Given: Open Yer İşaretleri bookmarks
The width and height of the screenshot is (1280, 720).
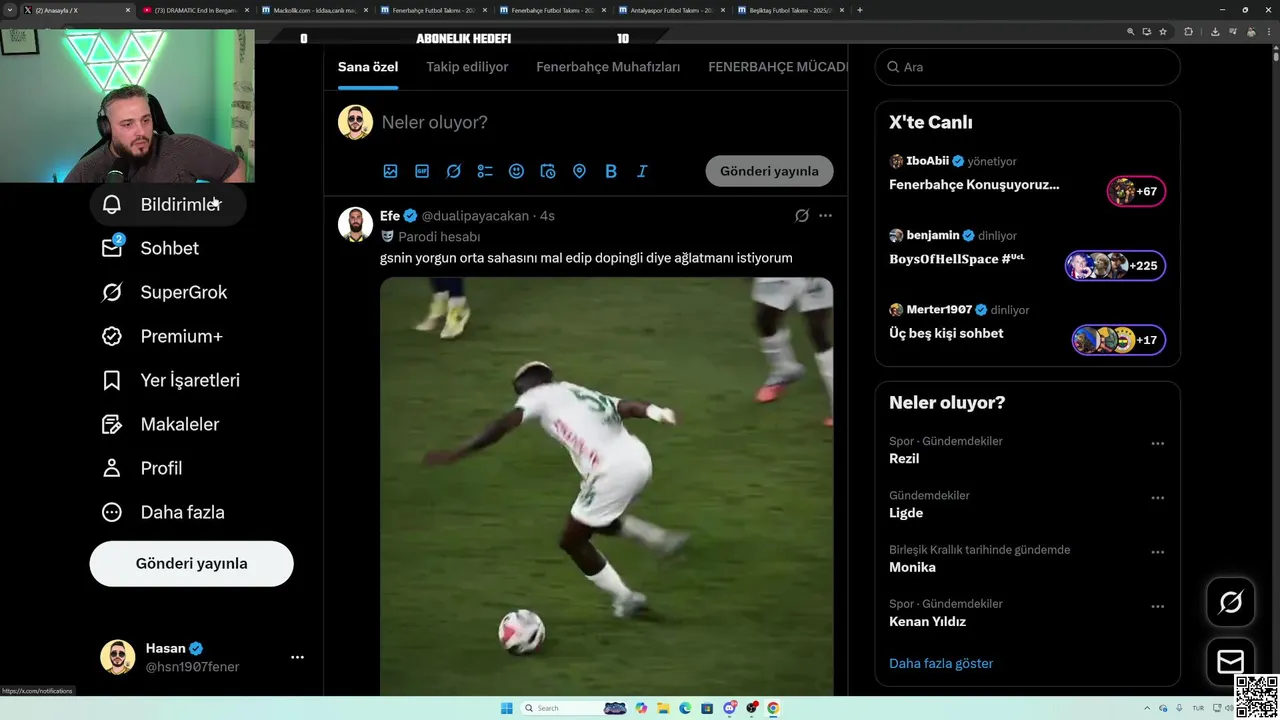Looking at the screenshot, I should [172, 380].
